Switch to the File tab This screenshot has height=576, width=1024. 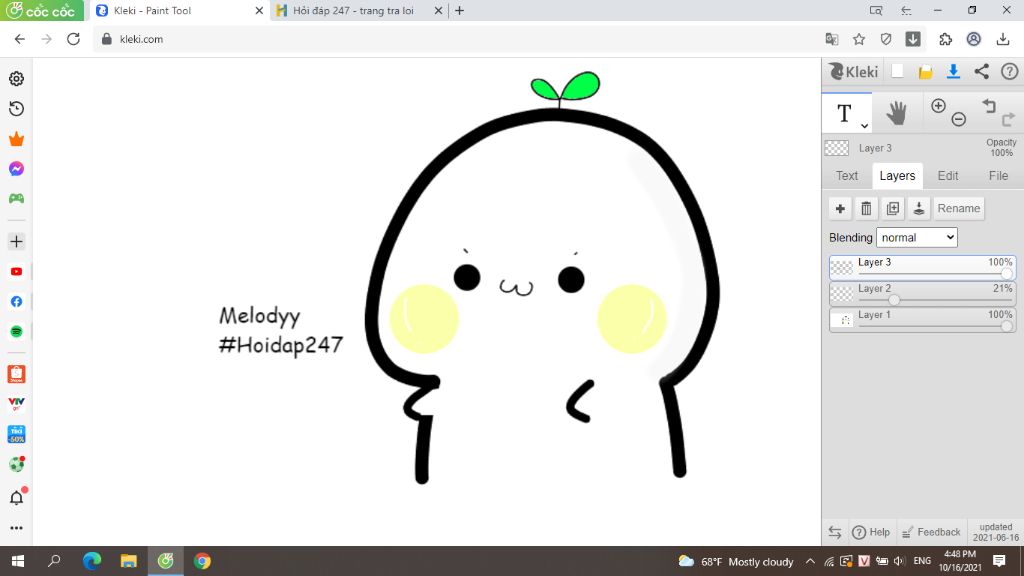click(998, 176)
